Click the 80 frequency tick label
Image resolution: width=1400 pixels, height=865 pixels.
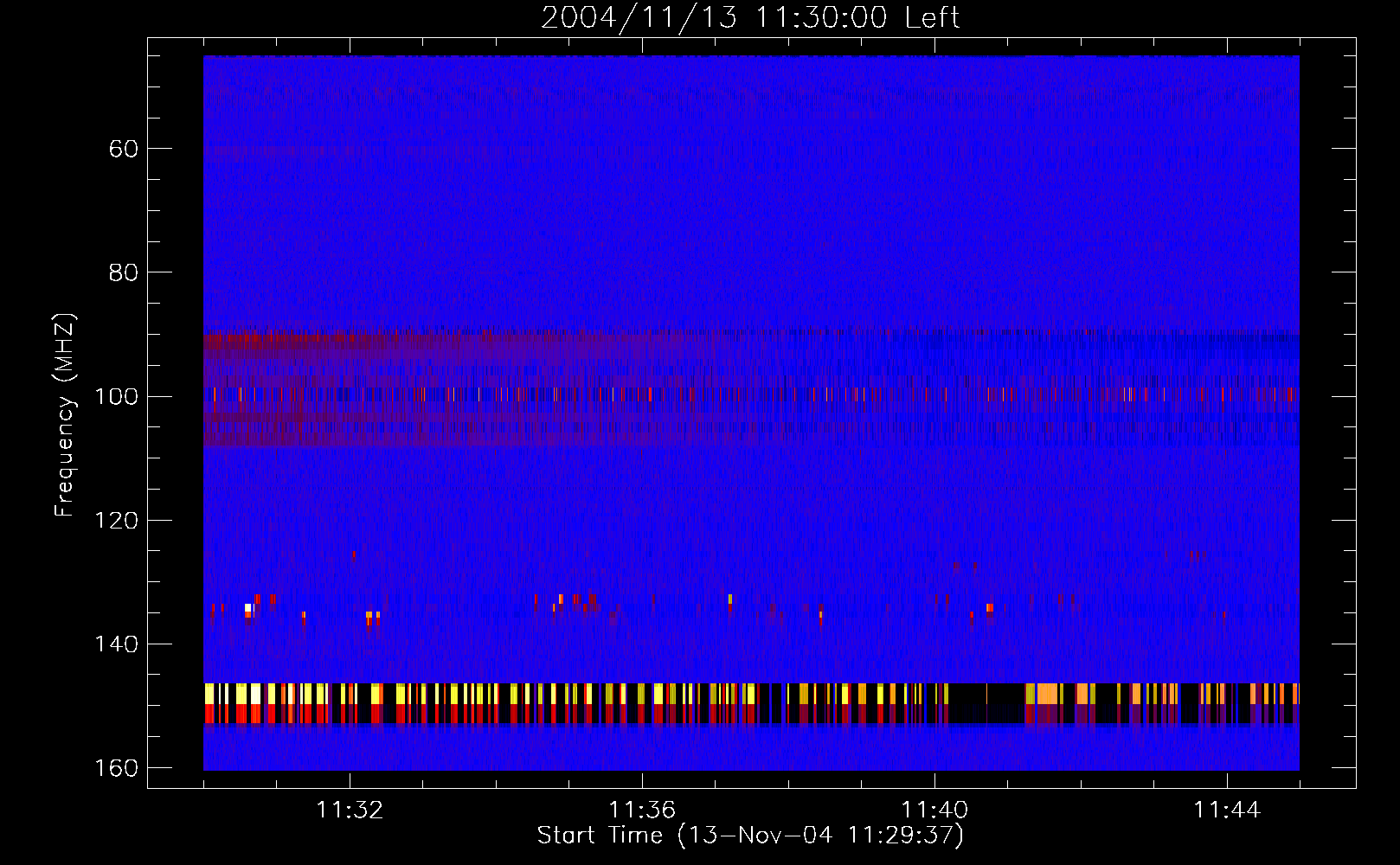point(124,272)
